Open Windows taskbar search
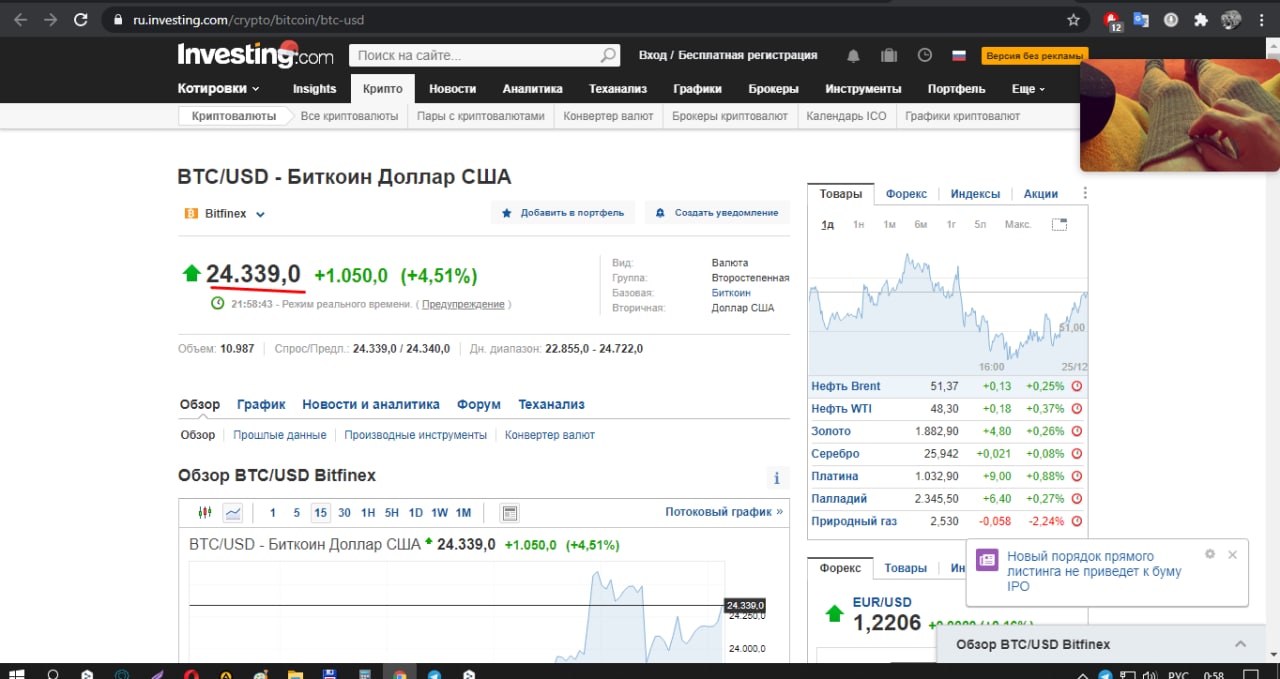 (x=53, y=674)
